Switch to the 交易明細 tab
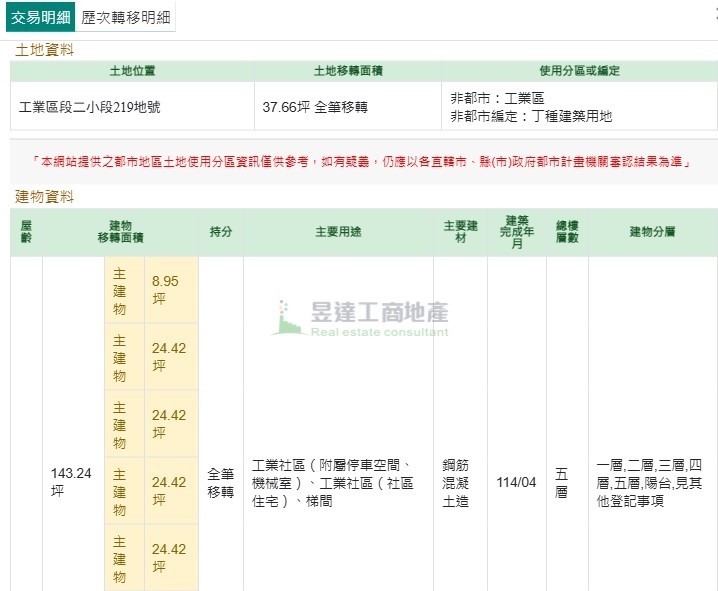This screenshot has width=718, height=591. [x=41, y=18]
